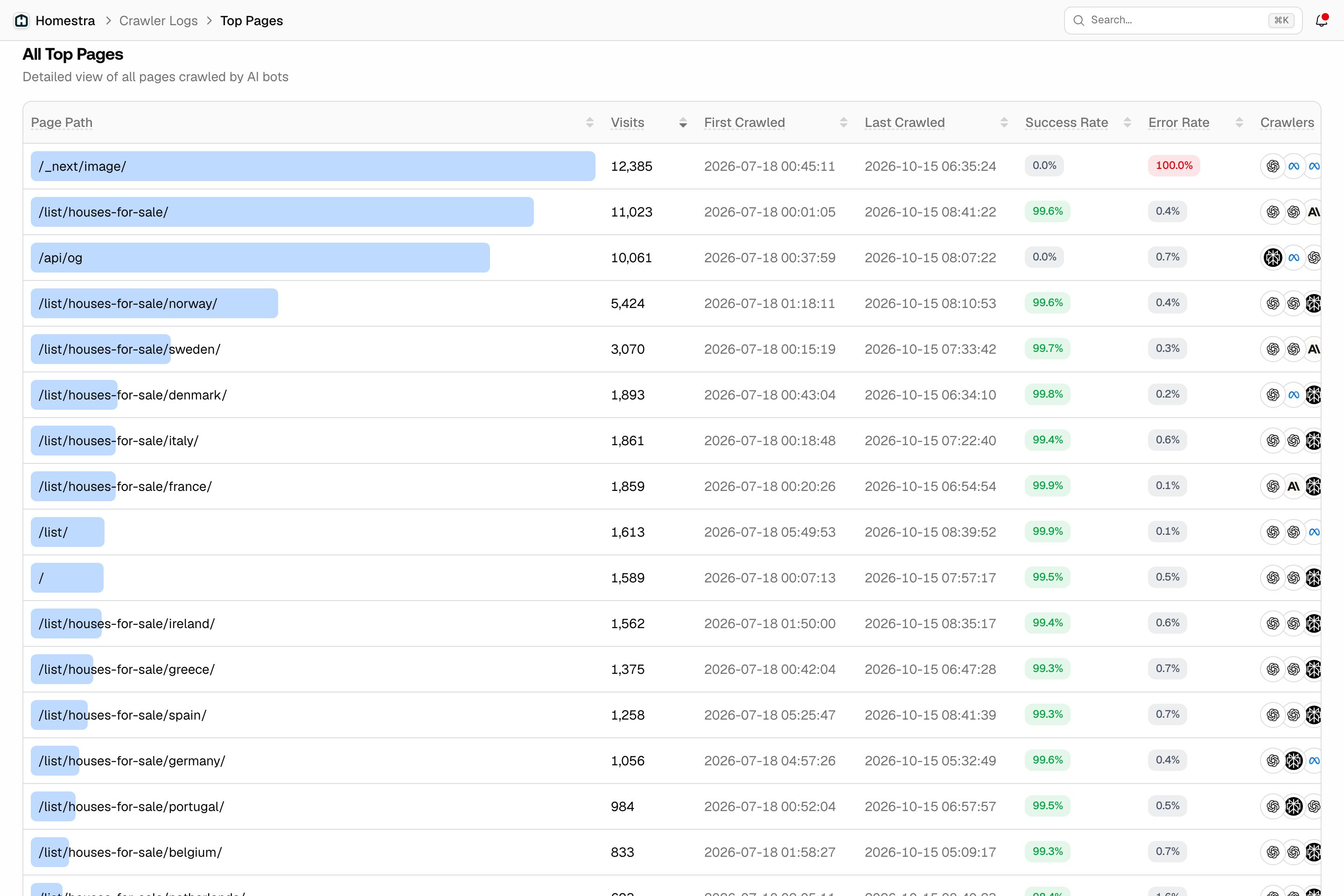Image resolution: width=1344 pixels, height=896 pixels.
Task: Click the Meta crawler icon in denmark row
Action: point(1294,395)
